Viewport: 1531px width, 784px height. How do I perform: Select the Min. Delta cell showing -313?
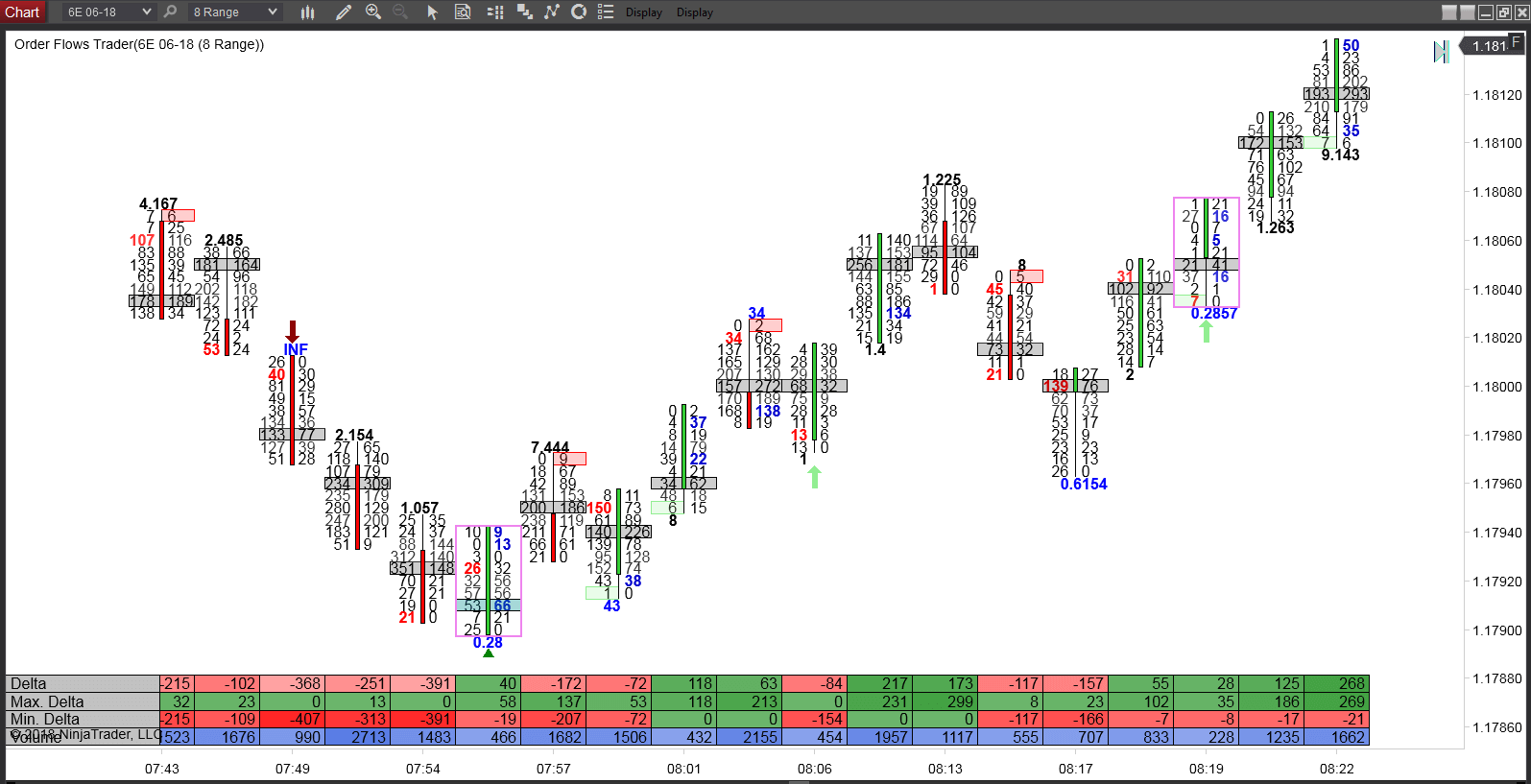[x=357, y=719]
